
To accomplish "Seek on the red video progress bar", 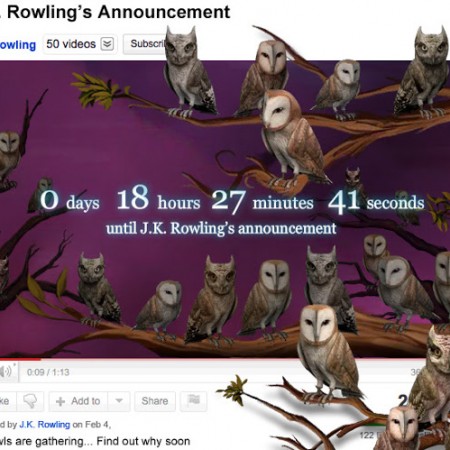I will pos(20,359).
